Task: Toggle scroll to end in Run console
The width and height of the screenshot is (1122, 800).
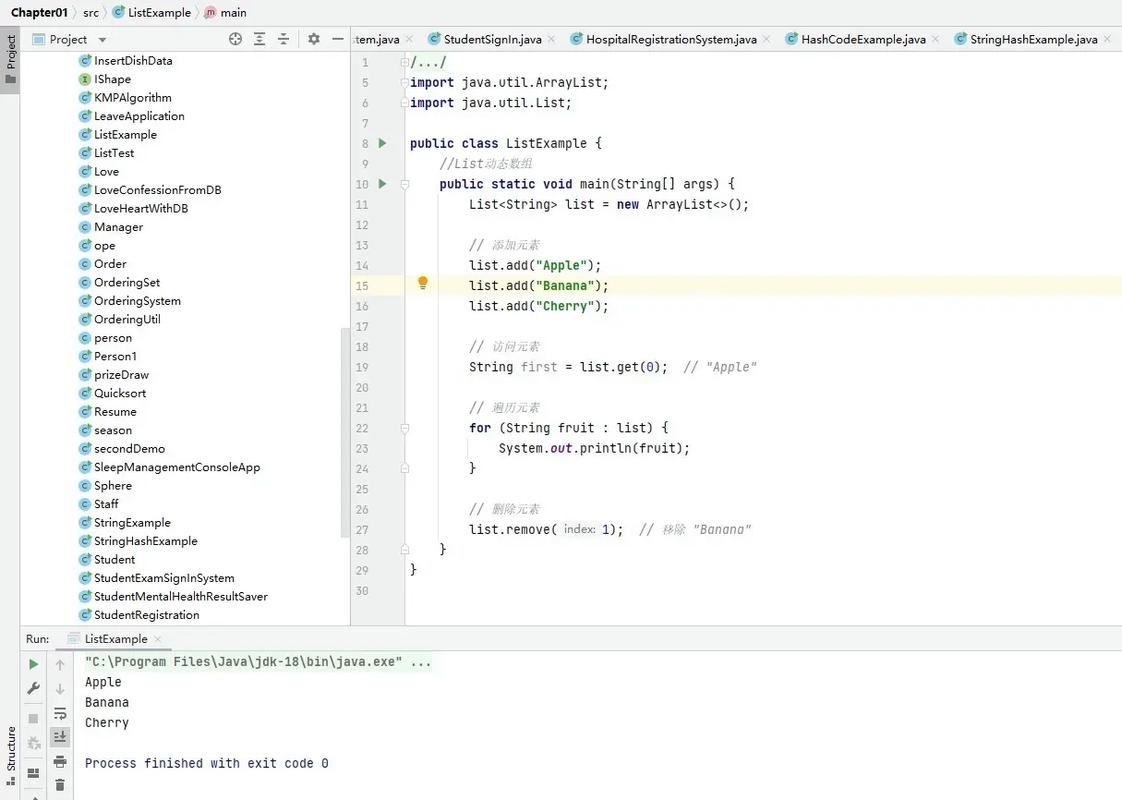Action: pyautogui.click(x=60, y=737)
